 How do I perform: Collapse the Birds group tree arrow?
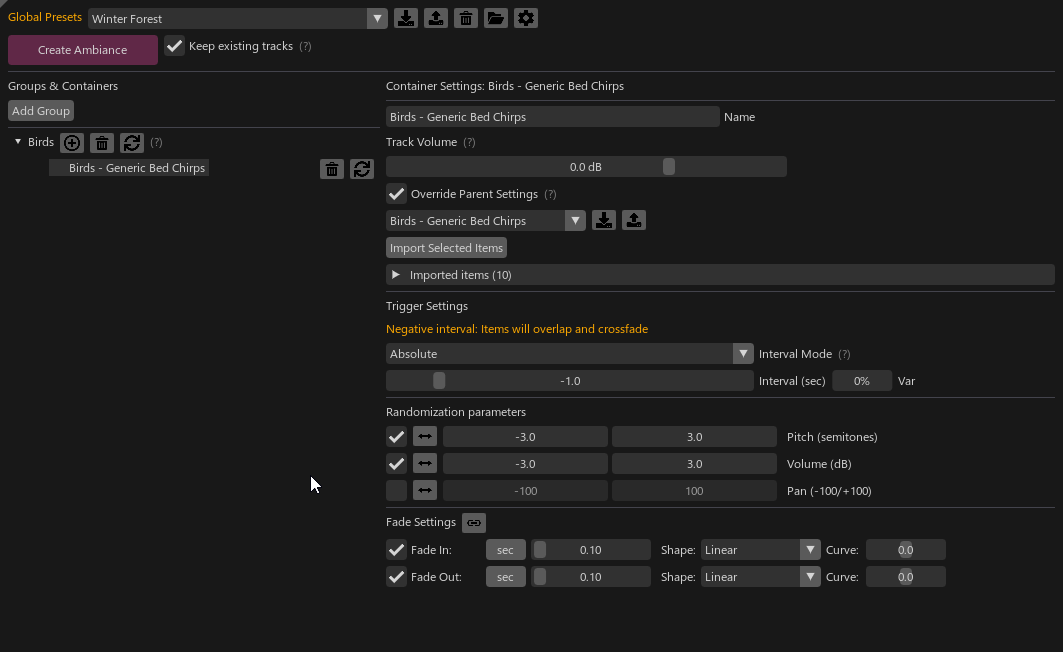18,142
